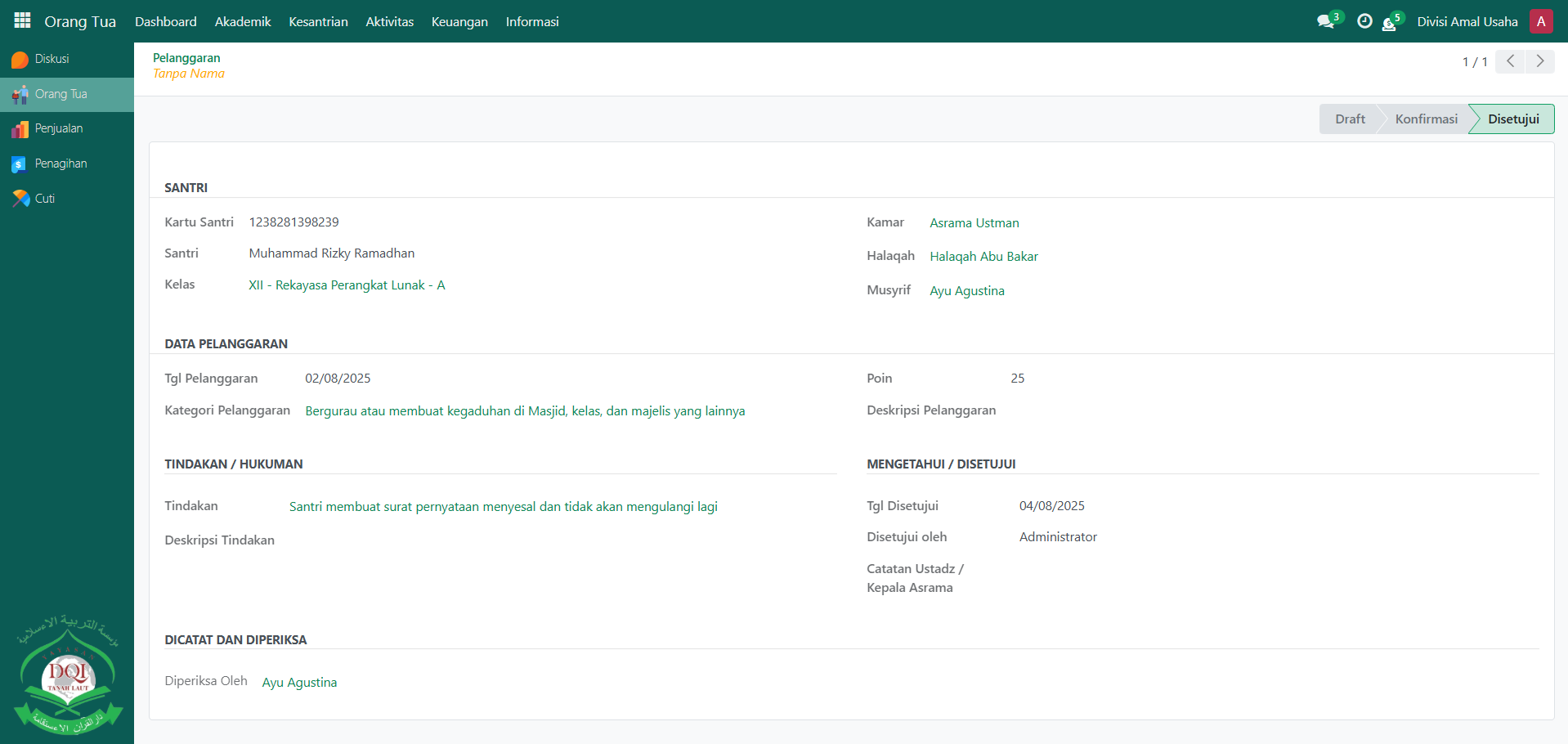Go to previous record arrow
The height and width of the screenshot is (744, 1568).
pyautogui.click(x=1510, y=61)
